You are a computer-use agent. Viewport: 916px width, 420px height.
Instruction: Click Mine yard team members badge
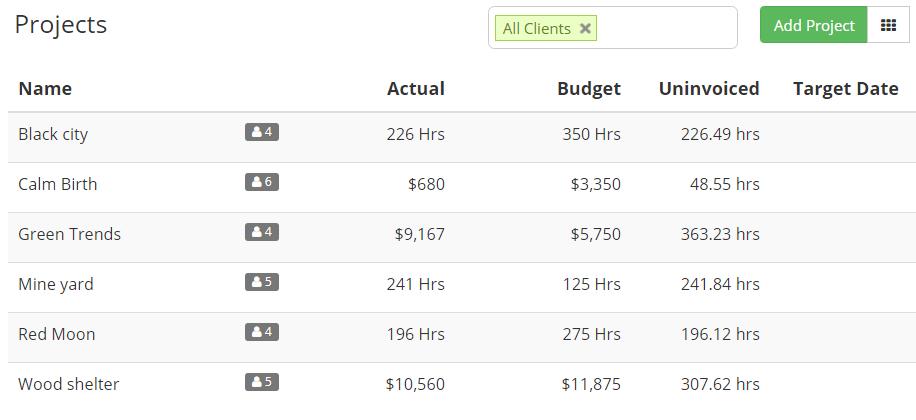[262, 282]
